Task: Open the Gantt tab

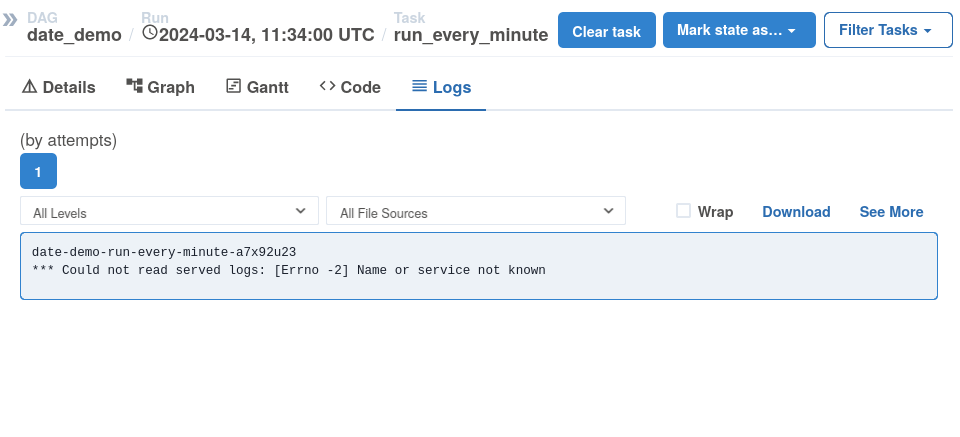Action: coord(257,87)
